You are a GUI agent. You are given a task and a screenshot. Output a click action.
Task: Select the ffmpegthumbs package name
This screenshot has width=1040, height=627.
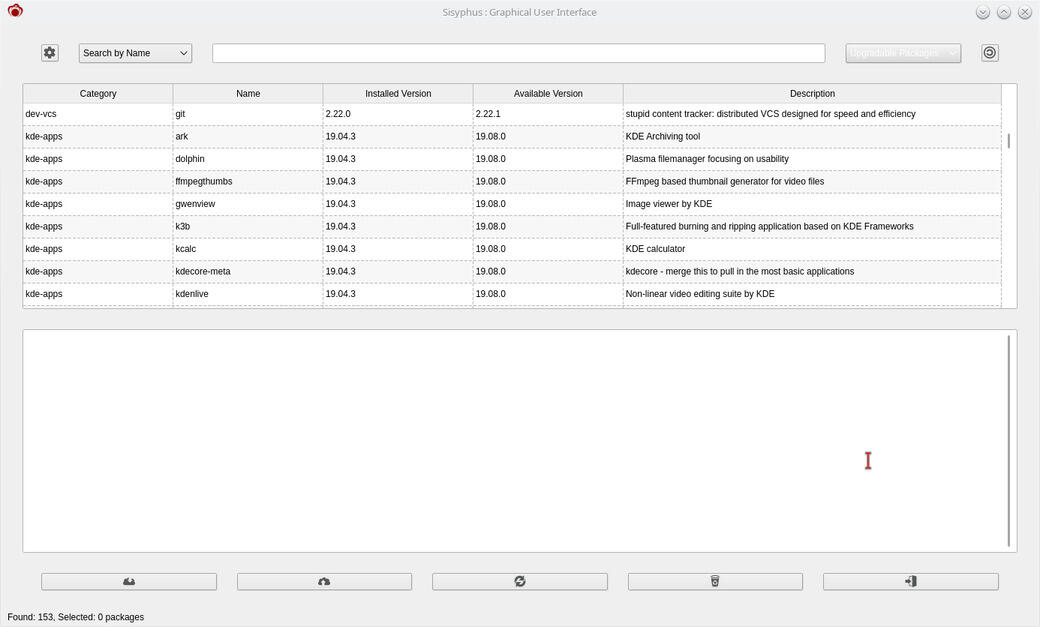[204, 182]
